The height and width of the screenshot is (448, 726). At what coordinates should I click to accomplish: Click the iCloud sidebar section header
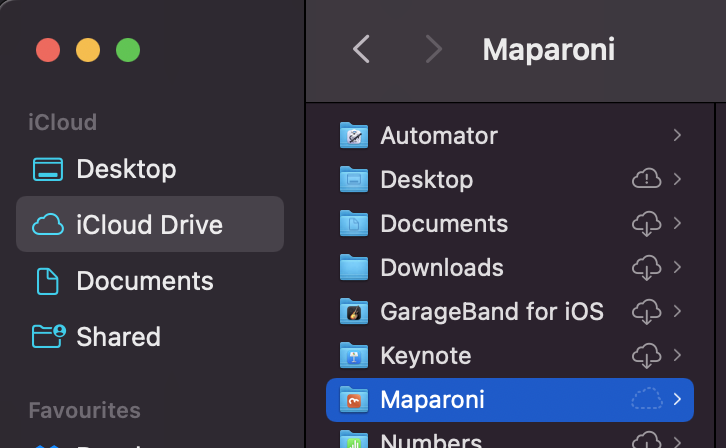tap(63, 123)
